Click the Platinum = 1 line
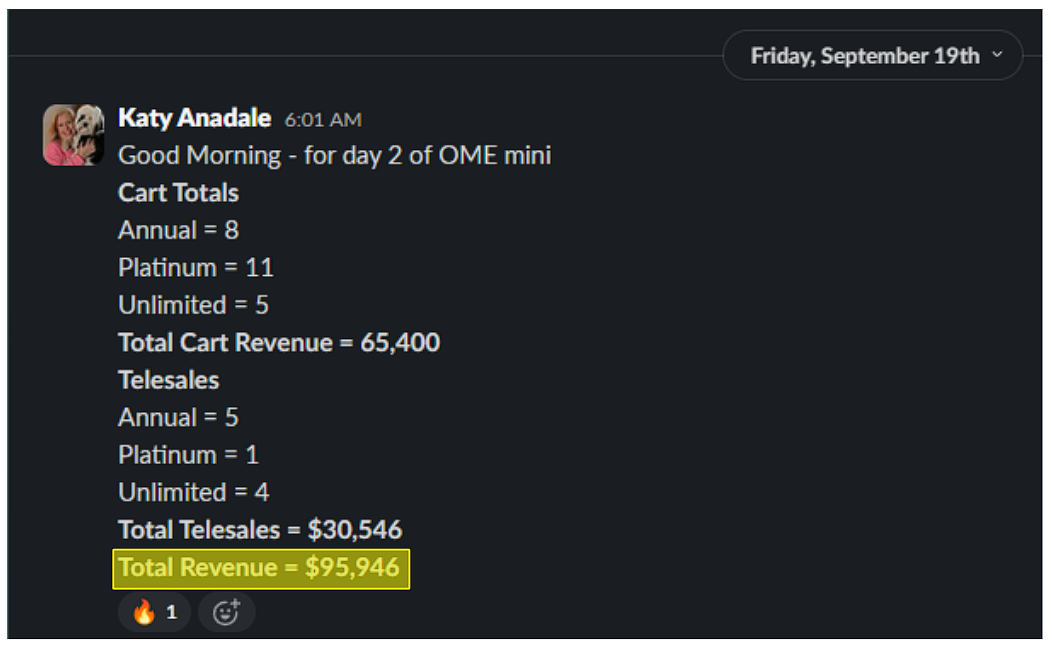The width and height of the screenshot is (1052, 646). (x=188, y=455)
